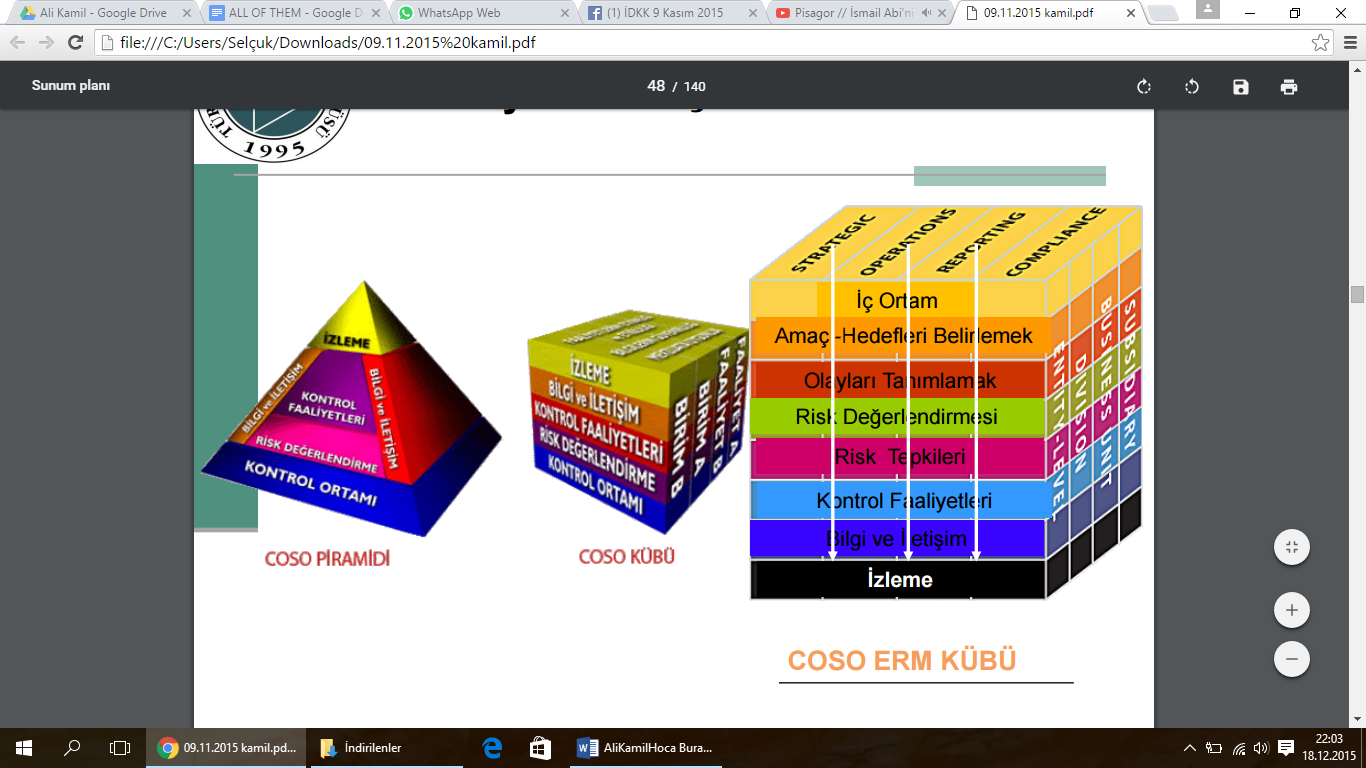
Task: Rotate the PDF clockwise
Action: [x=1144, y=87]
